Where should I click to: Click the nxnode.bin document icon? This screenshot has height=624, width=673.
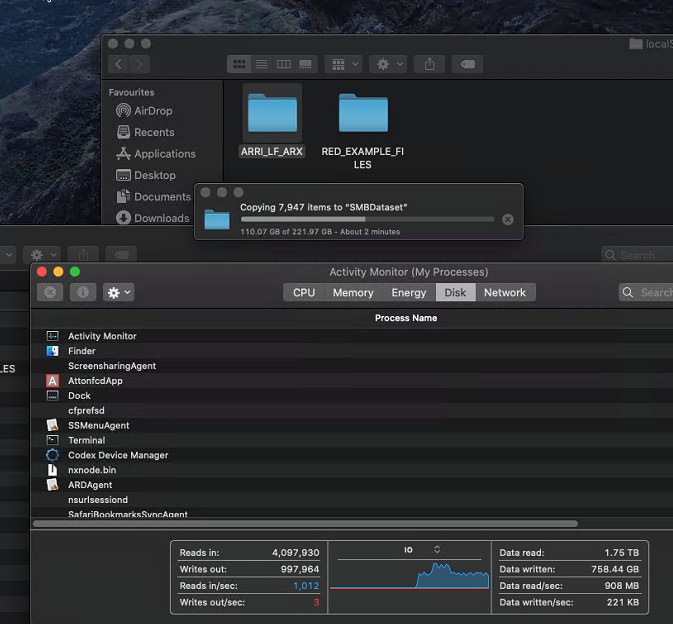[52, 470]
